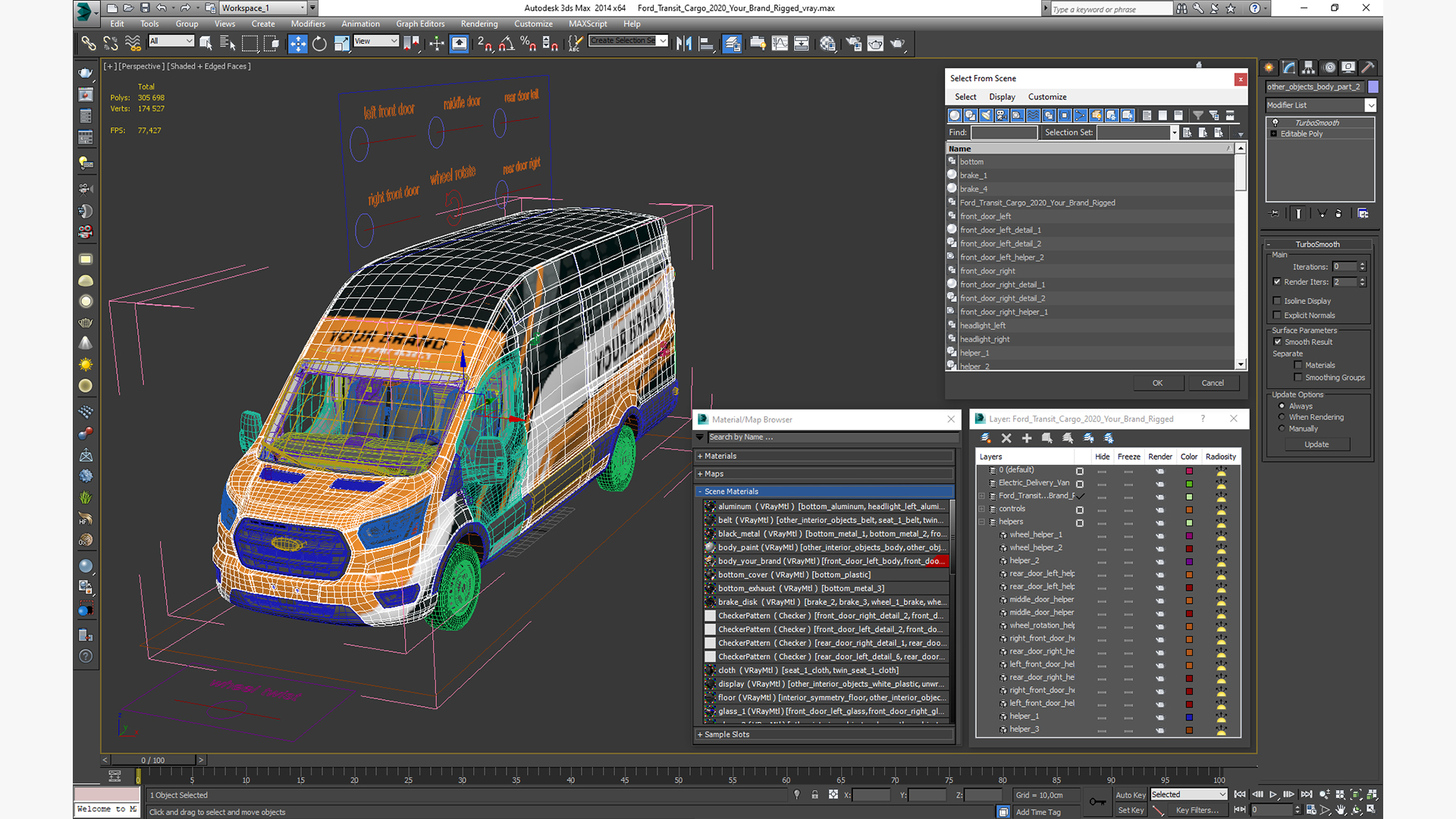Select the Select and Move tool
This screenshot has width=1456, height=819.
pyautogui.click(x=297, y=44)
